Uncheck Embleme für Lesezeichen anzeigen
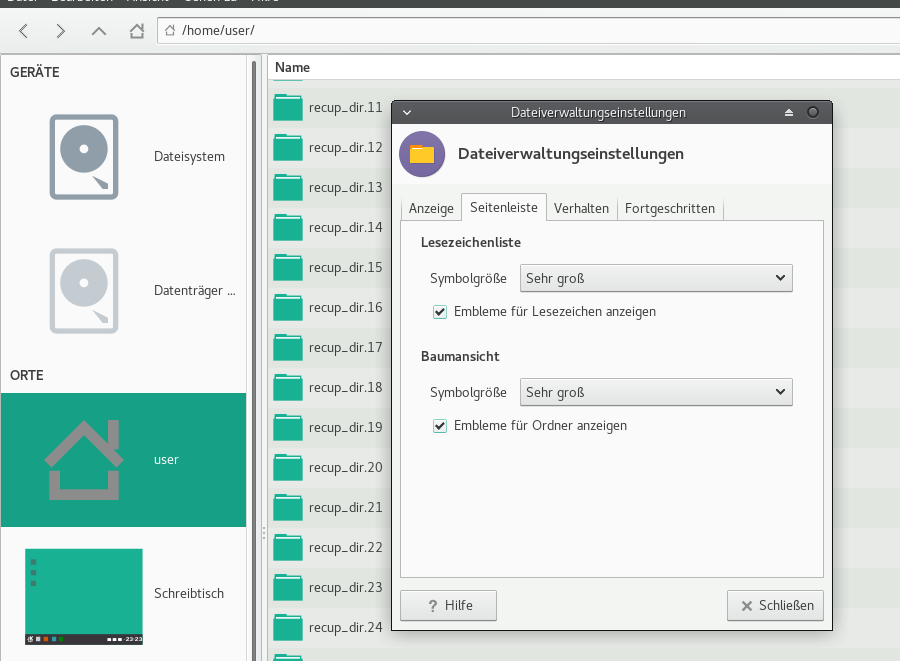The height and width of the screenshot is (661, 900). (x=440, y=312)
